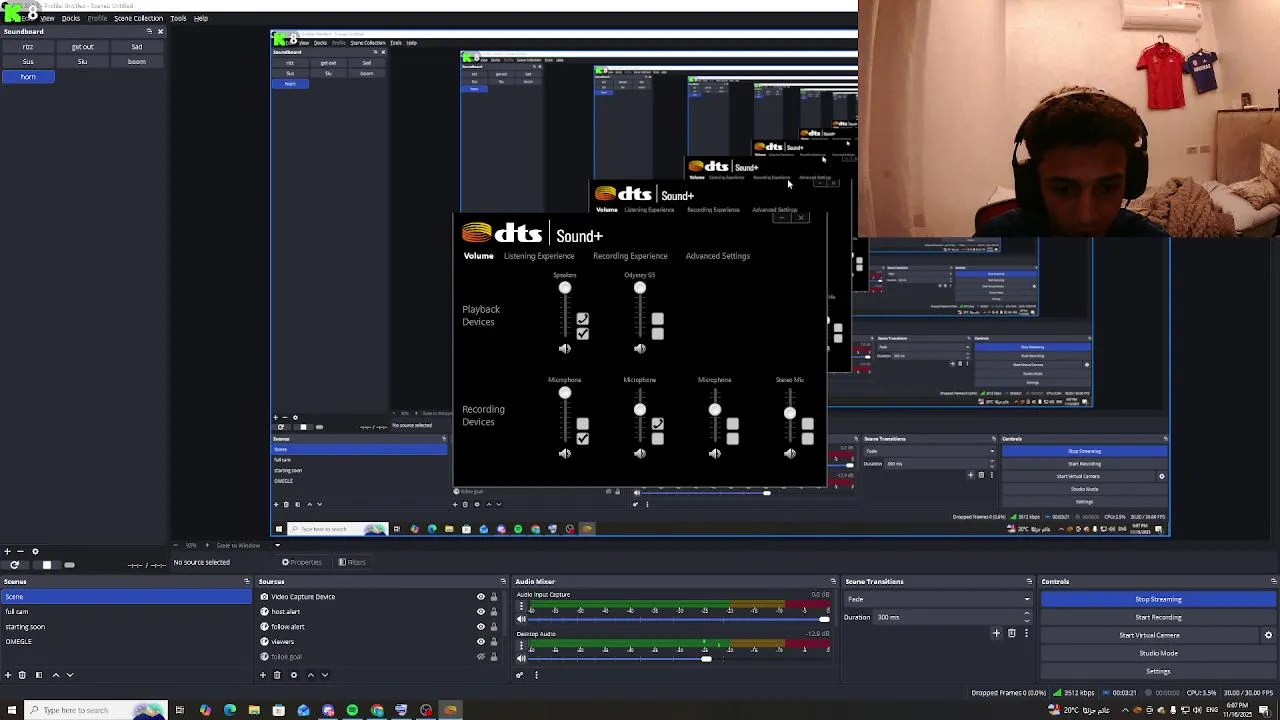Open Desktop Audio three-dot options
Screen dimensions: 1280x720
click(x=521, y=646)
